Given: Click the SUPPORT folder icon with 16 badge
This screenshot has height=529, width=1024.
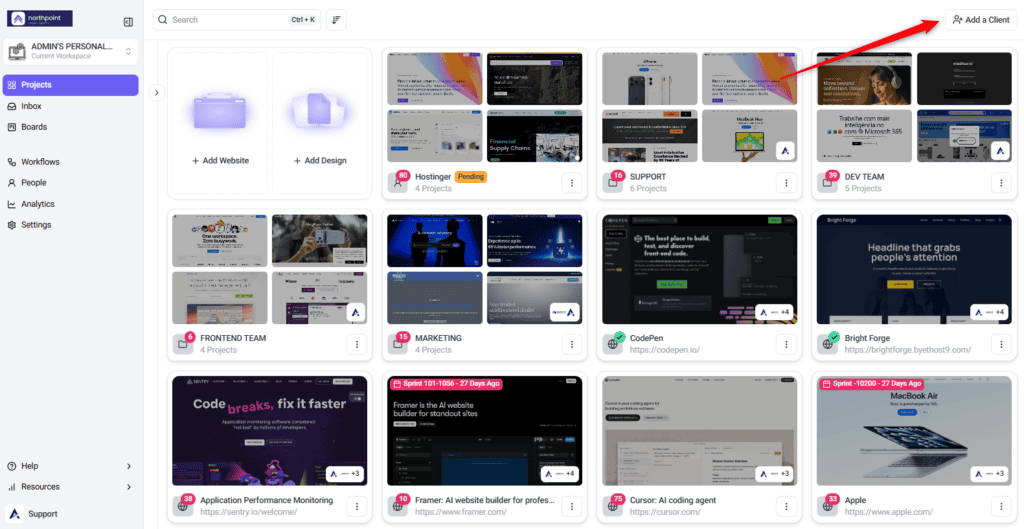Looking at the screenshot, I should [612, 183].
